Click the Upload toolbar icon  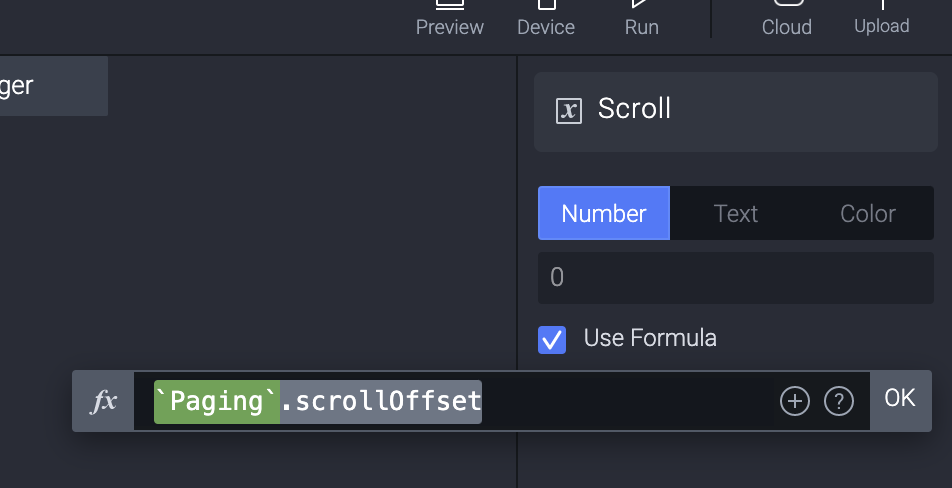pos(881,18)
